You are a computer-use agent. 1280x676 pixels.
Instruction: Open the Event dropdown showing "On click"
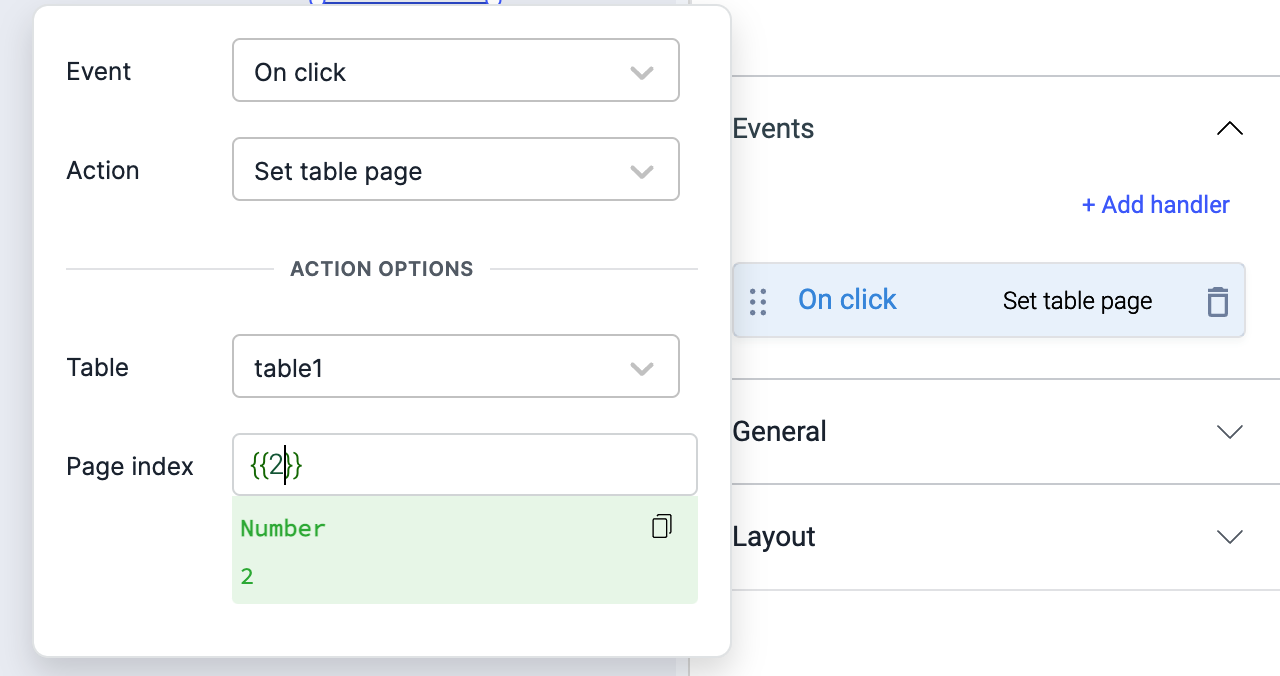coord(440,71)
